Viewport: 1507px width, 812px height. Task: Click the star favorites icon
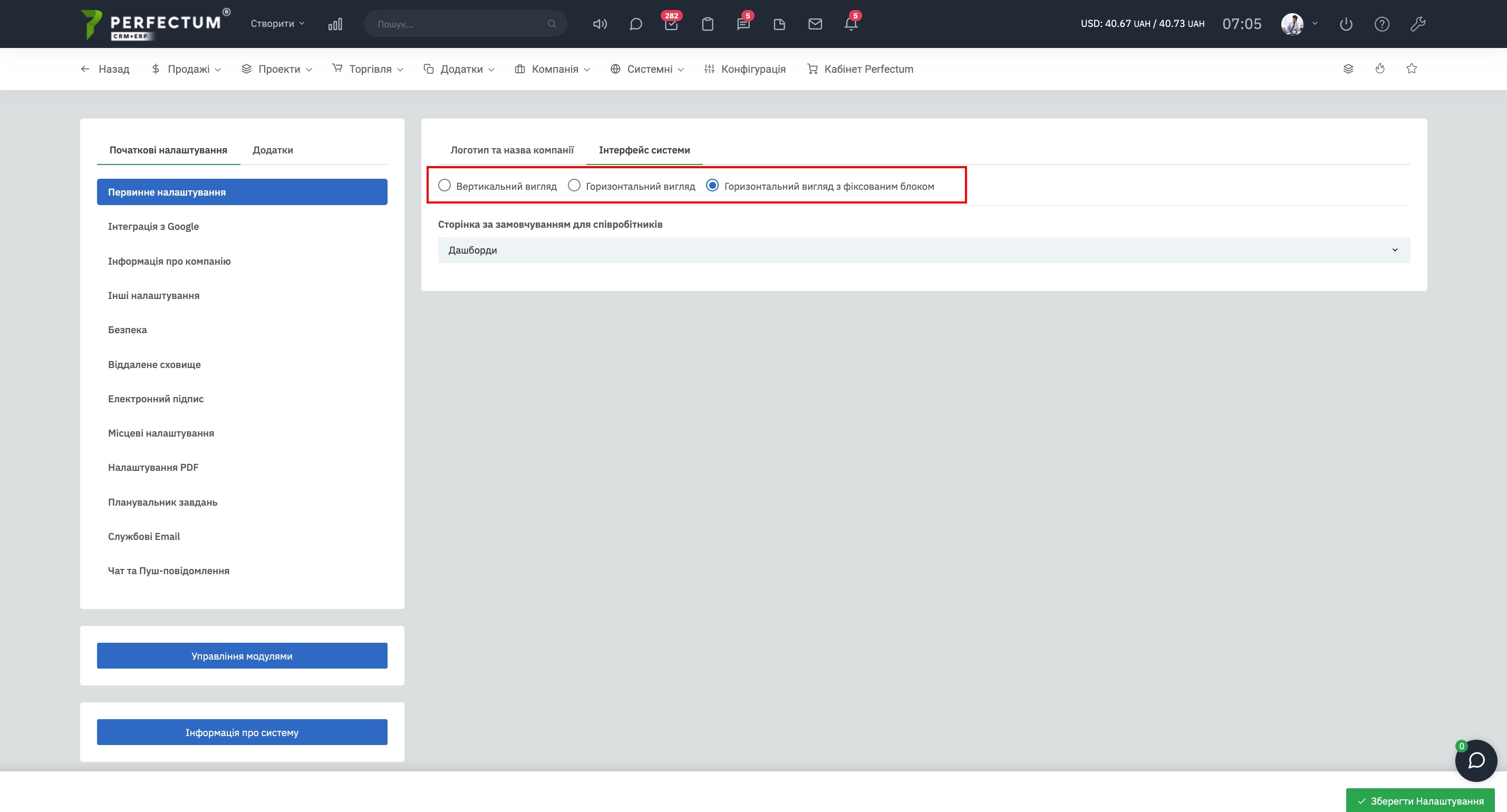point(1411,69)
